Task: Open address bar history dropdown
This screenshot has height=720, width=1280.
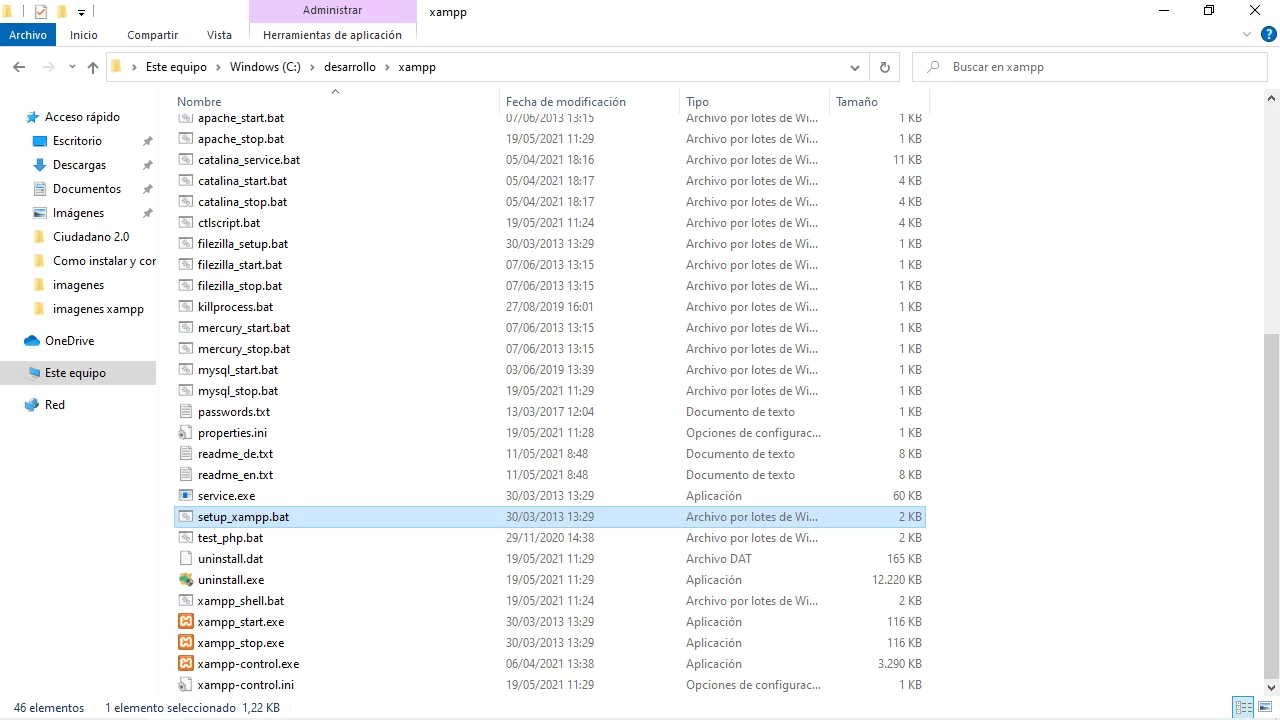Action: click(855, 67)
